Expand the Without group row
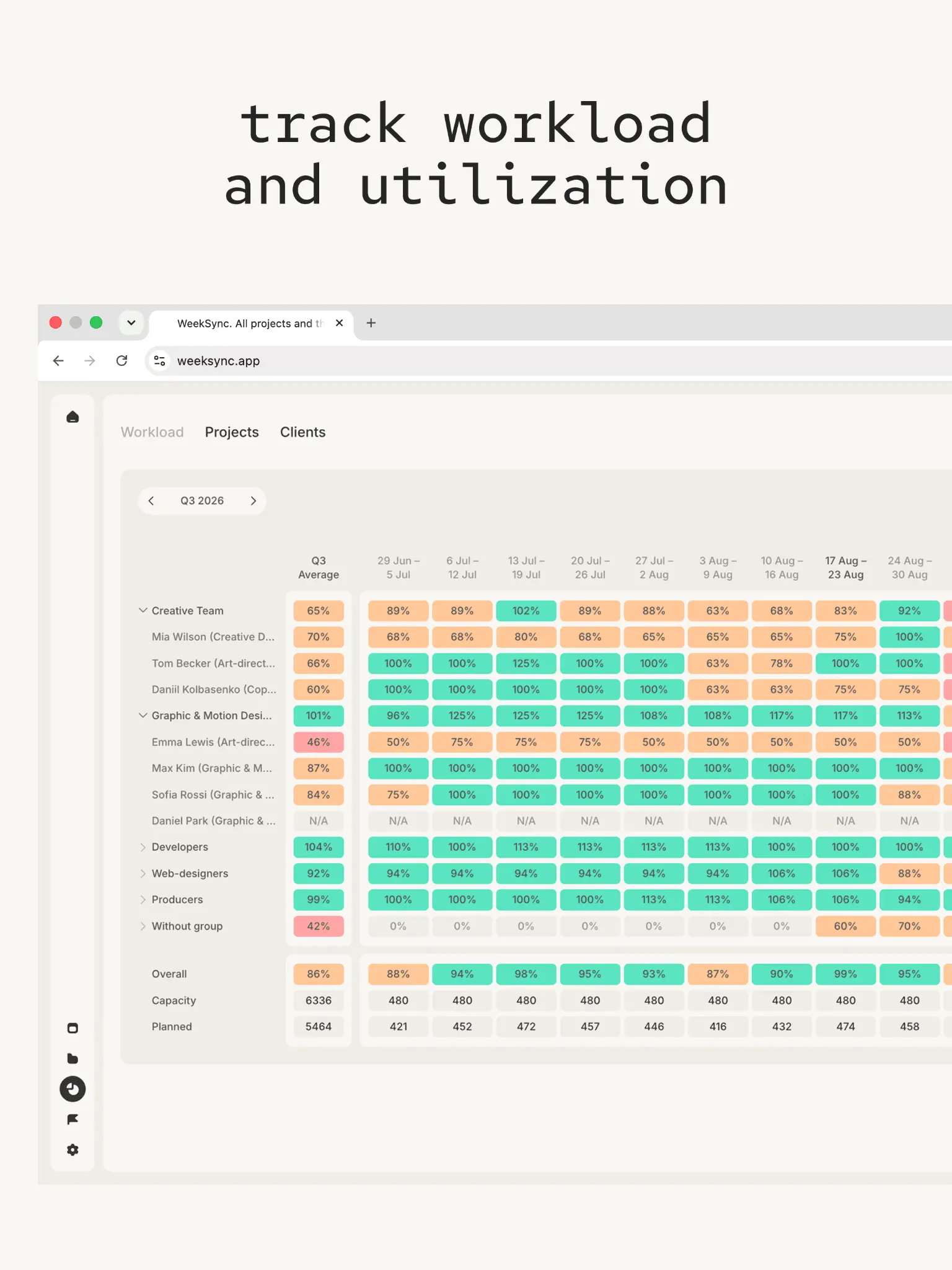952x1270 pixels. click(143, 926)
